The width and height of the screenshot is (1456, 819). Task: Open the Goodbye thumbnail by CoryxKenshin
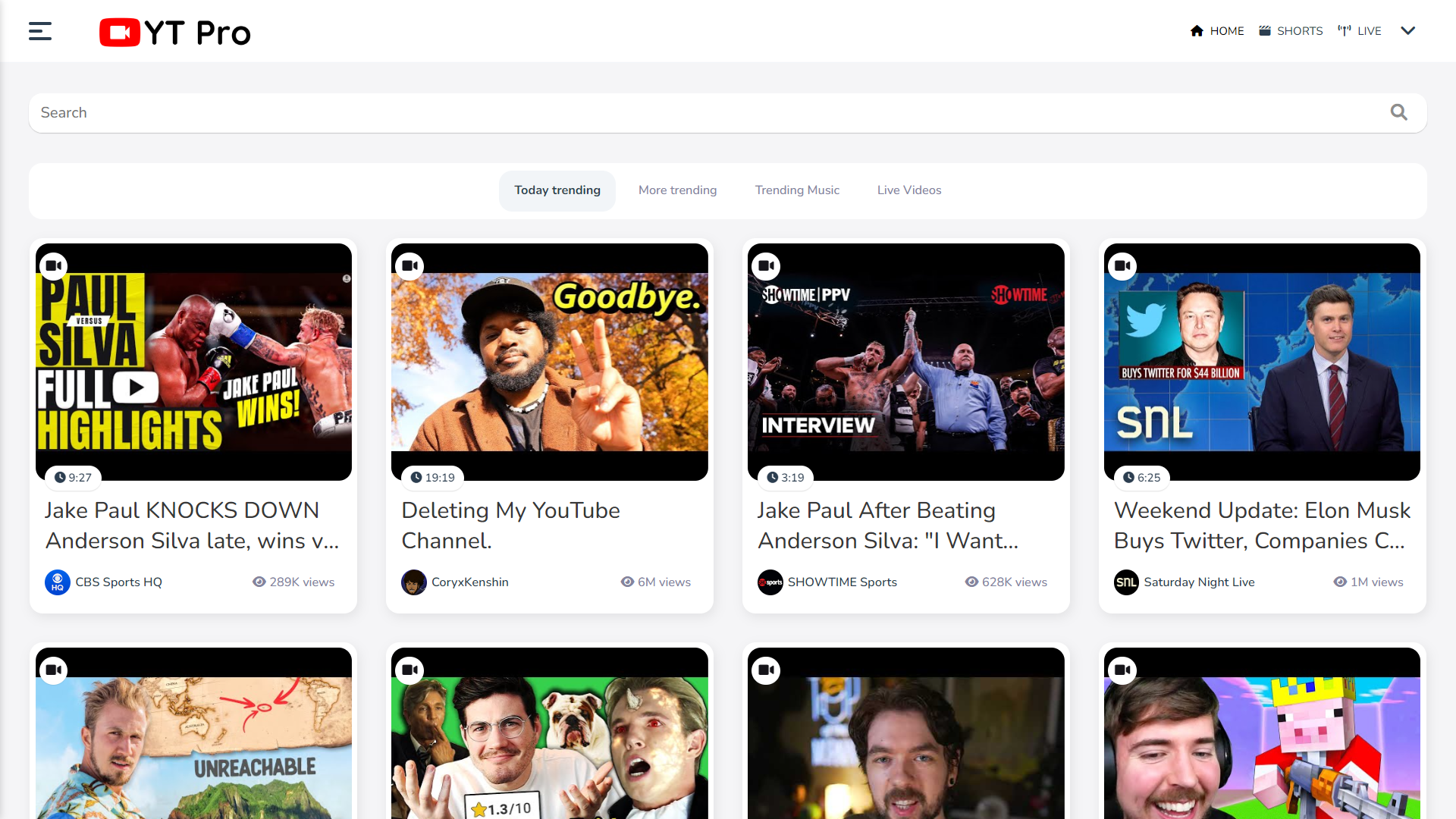coord(550,362)
